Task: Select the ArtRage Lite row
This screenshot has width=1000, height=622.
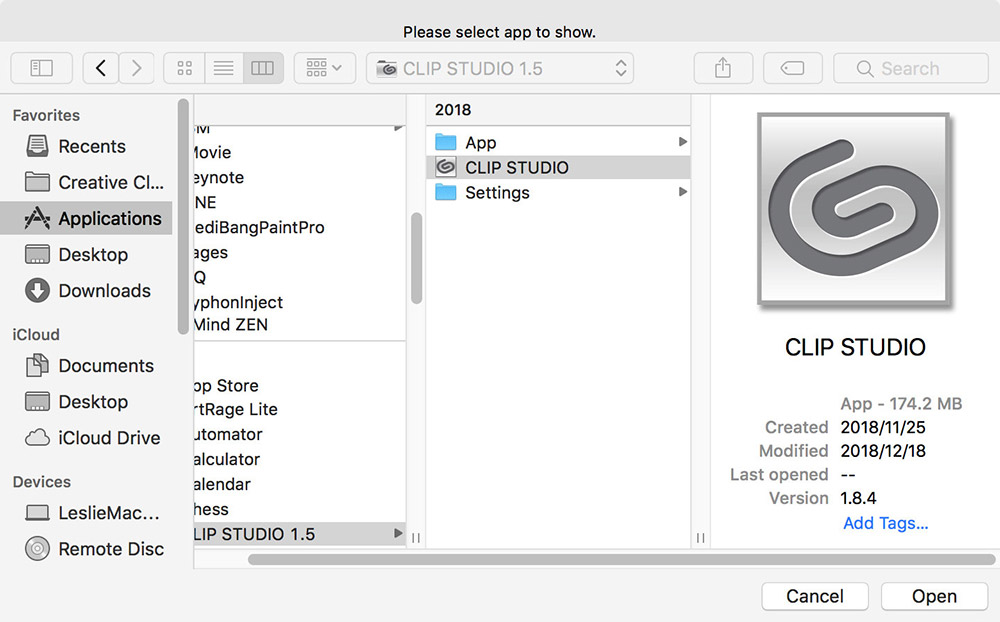Action: 300,410
